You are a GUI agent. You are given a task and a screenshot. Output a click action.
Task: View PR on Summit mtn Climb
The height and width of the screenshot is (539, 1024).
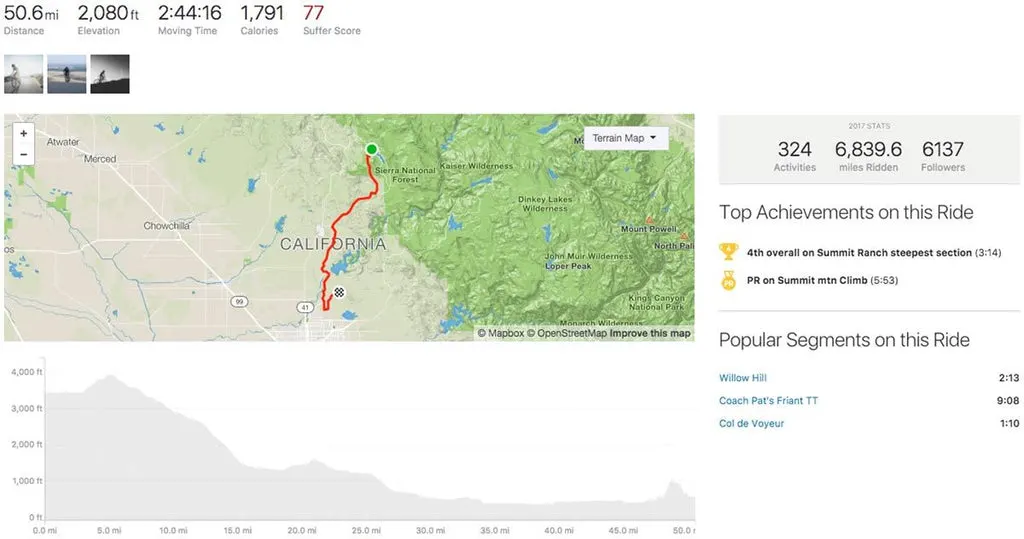[x=822, y=280]
